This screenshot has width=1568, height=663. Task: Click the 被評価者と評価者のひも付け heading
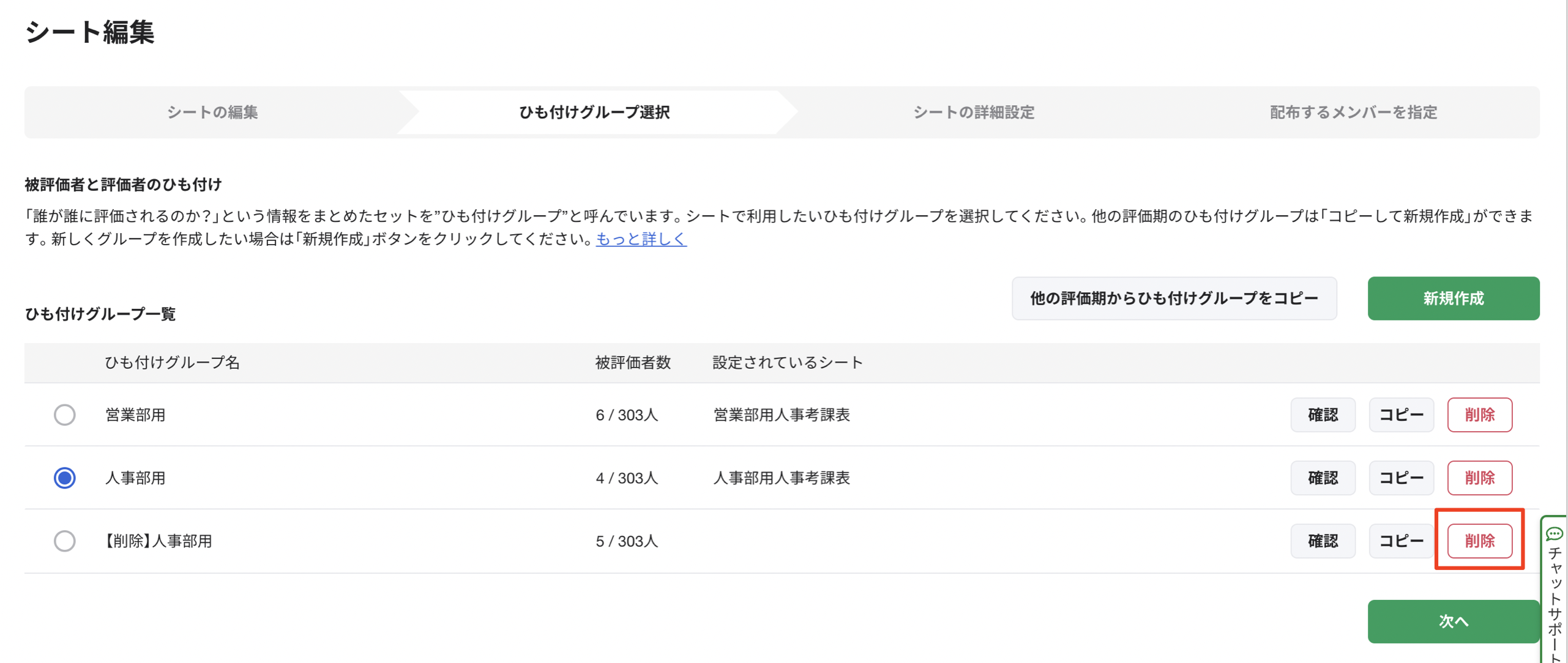pos(123,185)
